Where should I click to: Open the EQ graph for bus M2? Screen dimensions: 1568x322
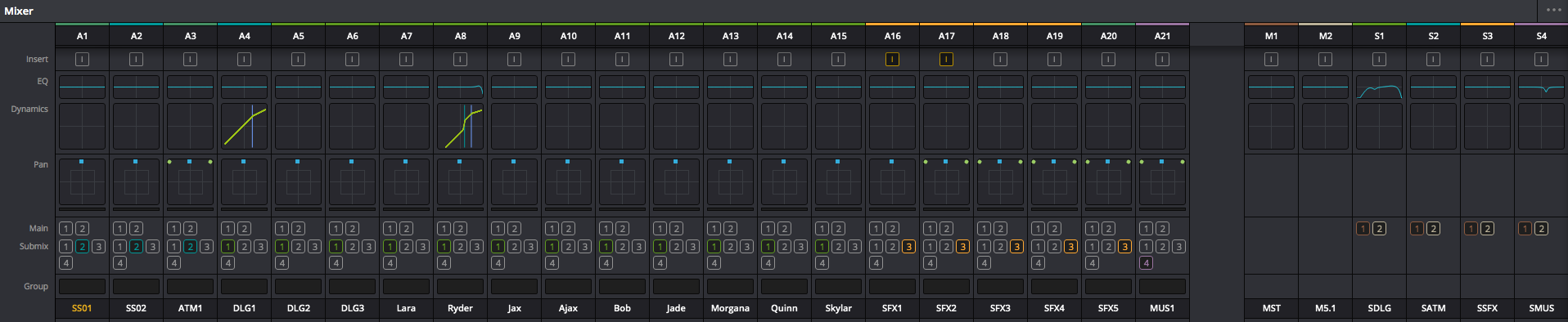[1325, 87]
